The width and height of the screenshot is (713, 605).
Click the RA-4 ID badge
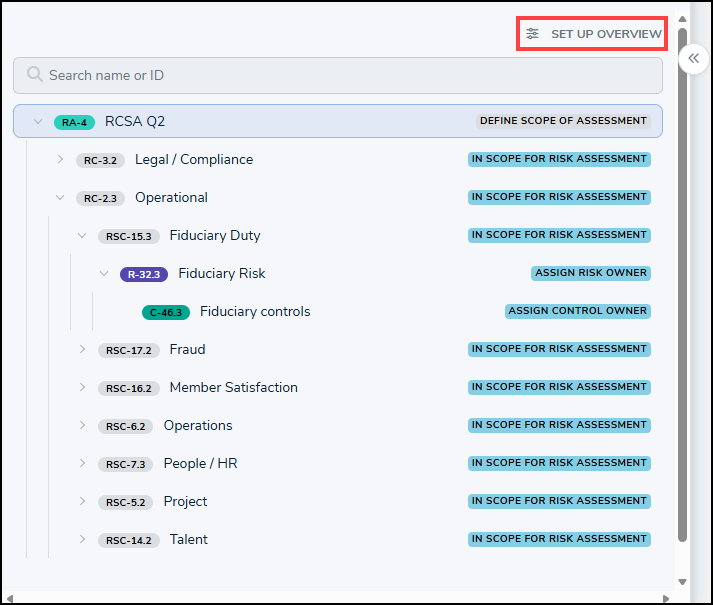(x=74, y=122)
